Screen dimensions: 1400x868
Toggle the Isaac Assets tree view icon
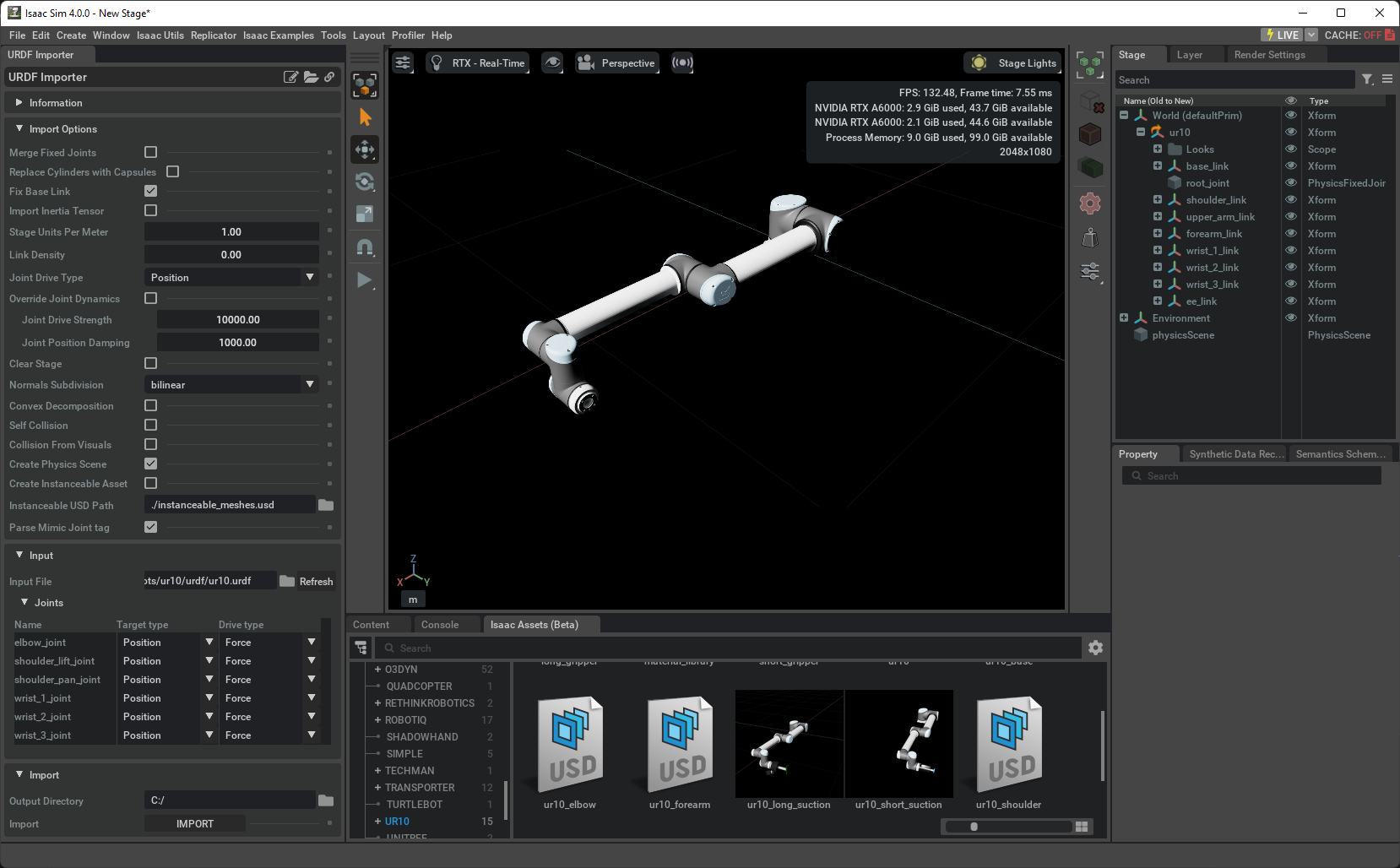[x=361, y=648]
